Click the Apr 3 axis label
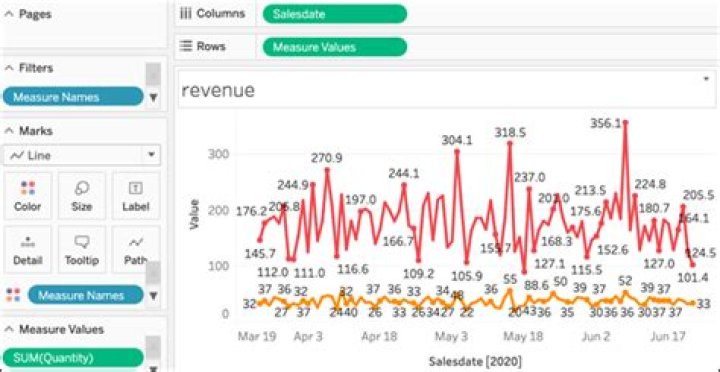This screenshot has height=372, width=720. coord(309,337)
